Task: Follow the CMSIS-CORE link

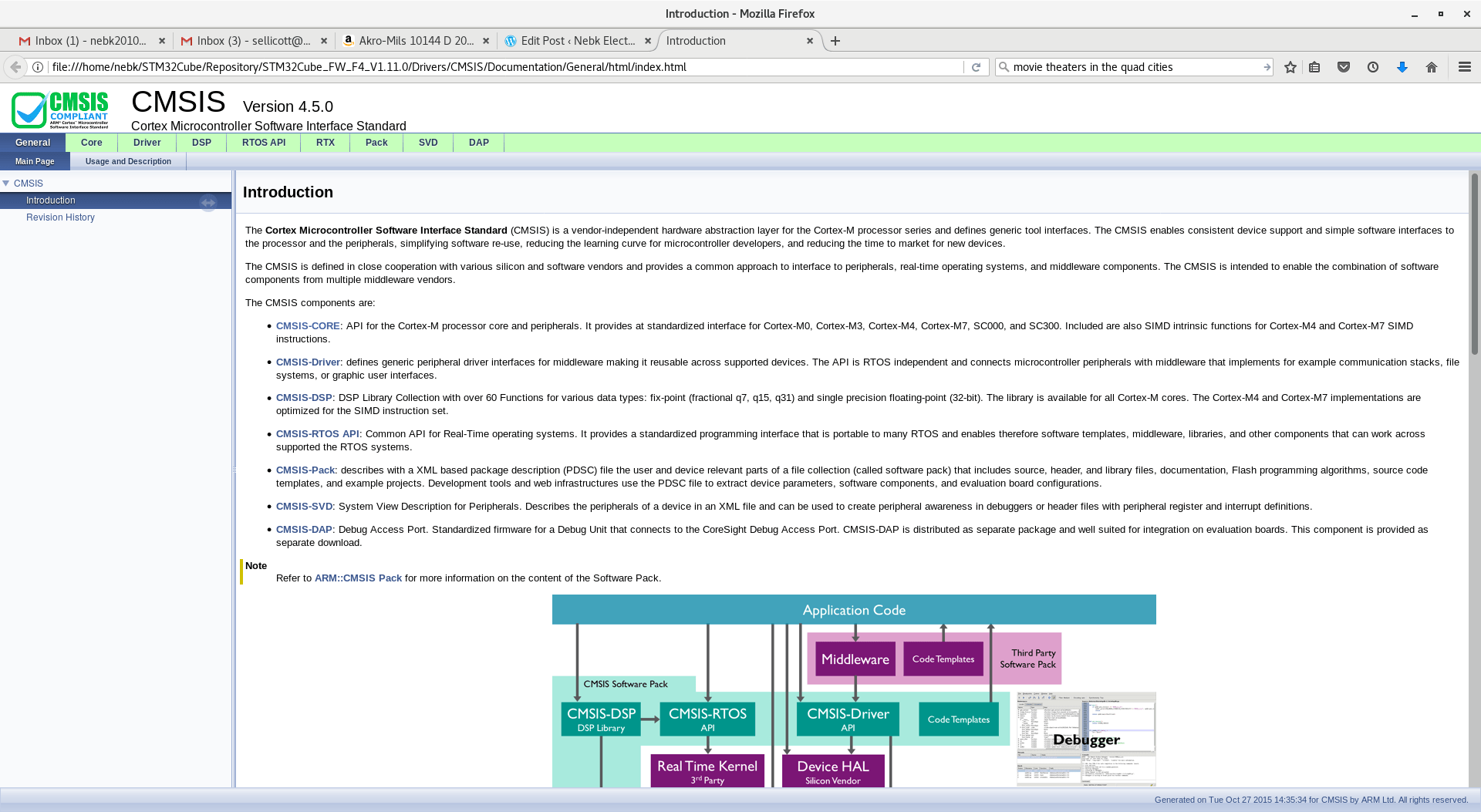Action: (308, 326)
